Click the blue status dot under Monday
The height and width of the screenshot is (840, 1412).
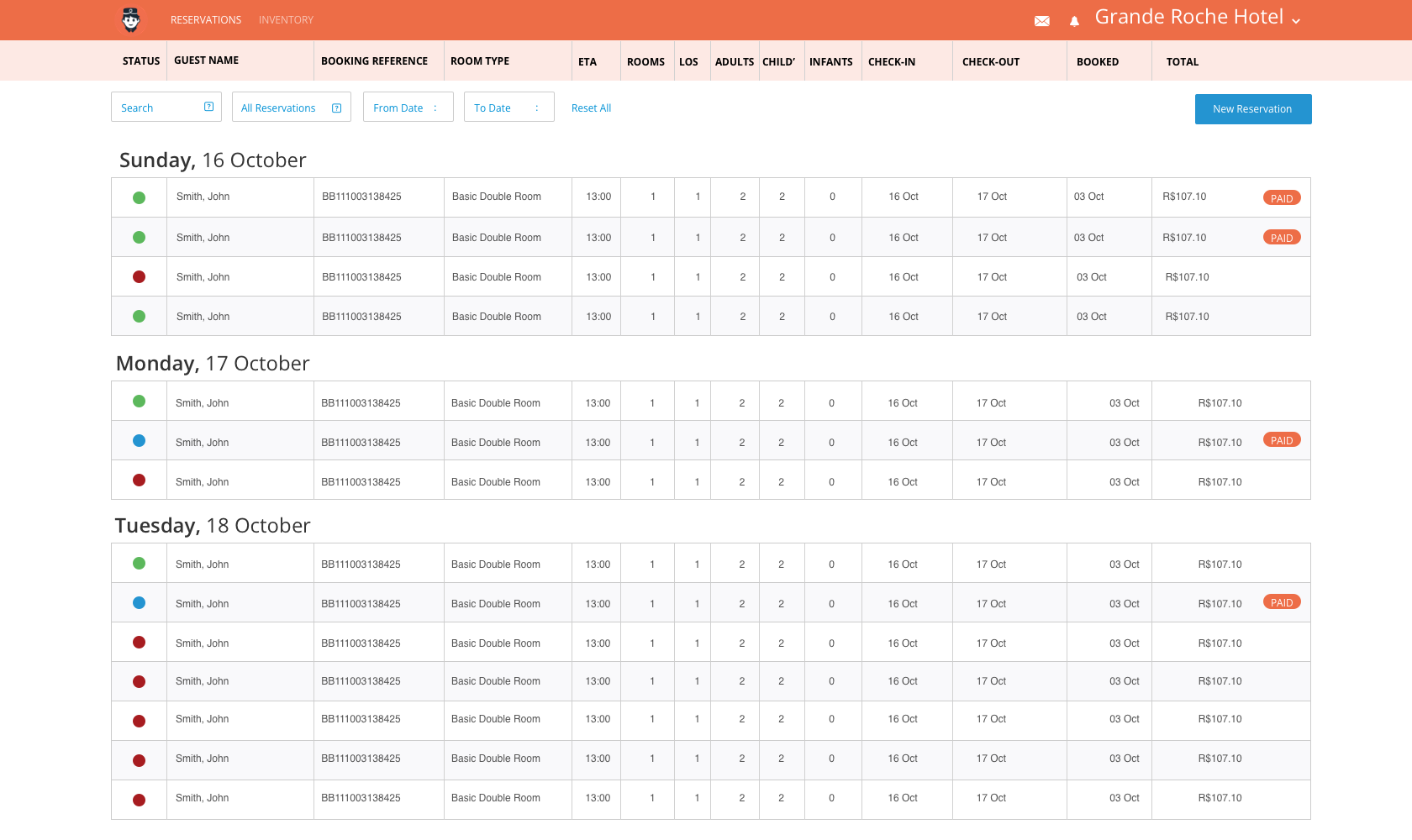tap(140, 441)
